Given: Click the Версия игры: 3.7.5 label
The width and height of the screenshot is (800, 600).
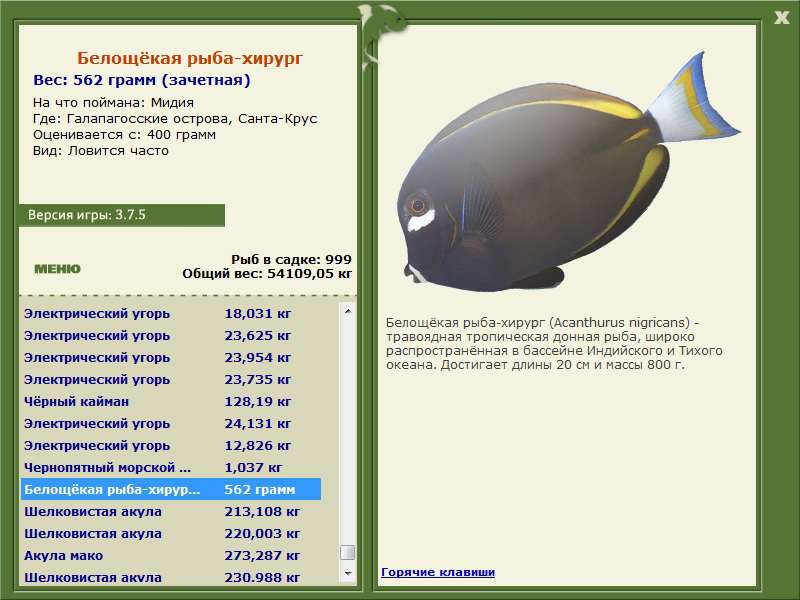Looking at the screenshot, I should 87,215.
